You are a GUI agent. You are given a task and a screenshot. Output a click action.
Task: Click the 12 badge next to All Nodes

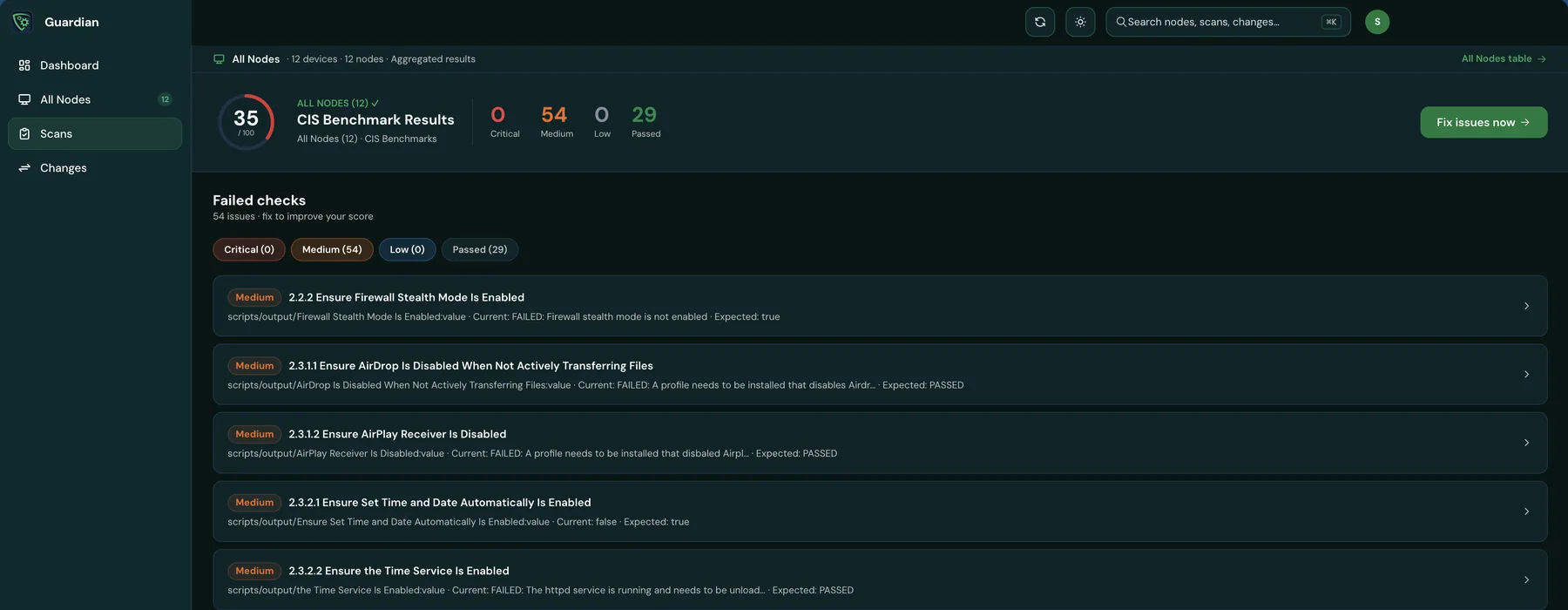[x=165, y=99]
